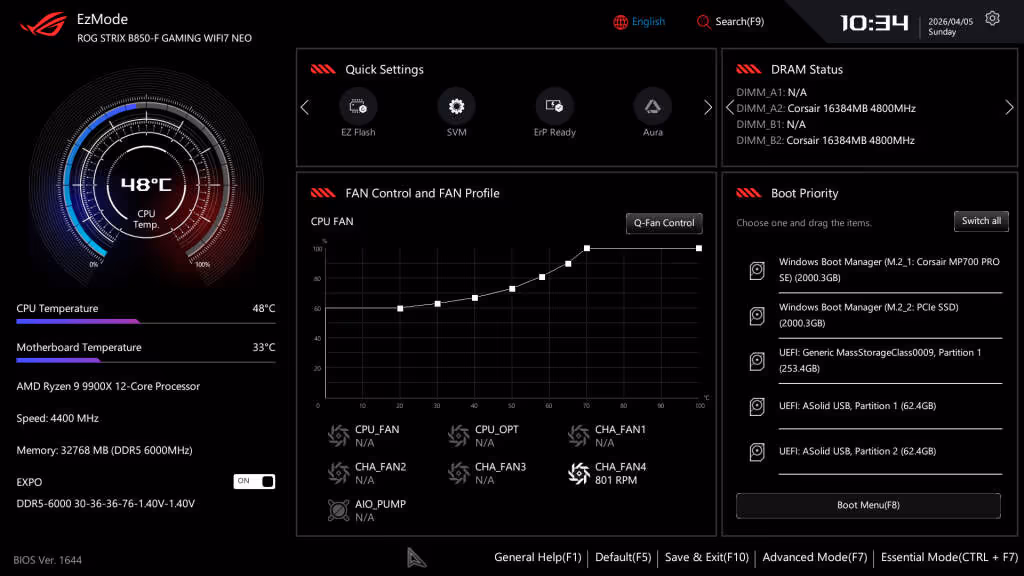
Task: Expand Quick Settings with the right chevron
Action: pos(708,107)
